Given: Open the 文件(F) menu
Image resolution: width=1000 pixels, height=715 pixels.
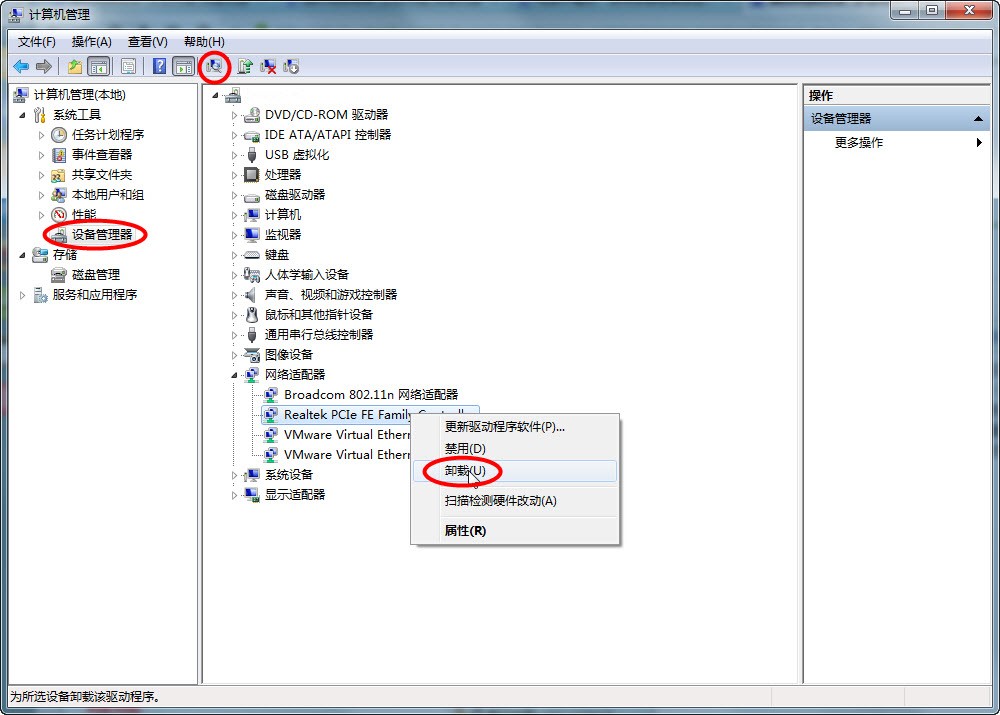Looking at the screenshot, I should [37, 41].
